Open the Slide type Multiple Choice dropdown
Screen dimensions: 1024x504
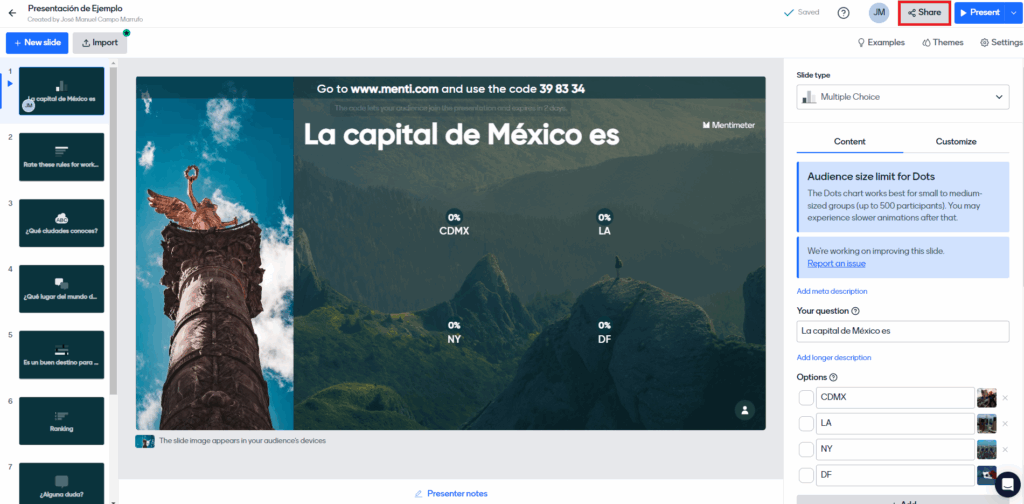[x=902, y=97]
